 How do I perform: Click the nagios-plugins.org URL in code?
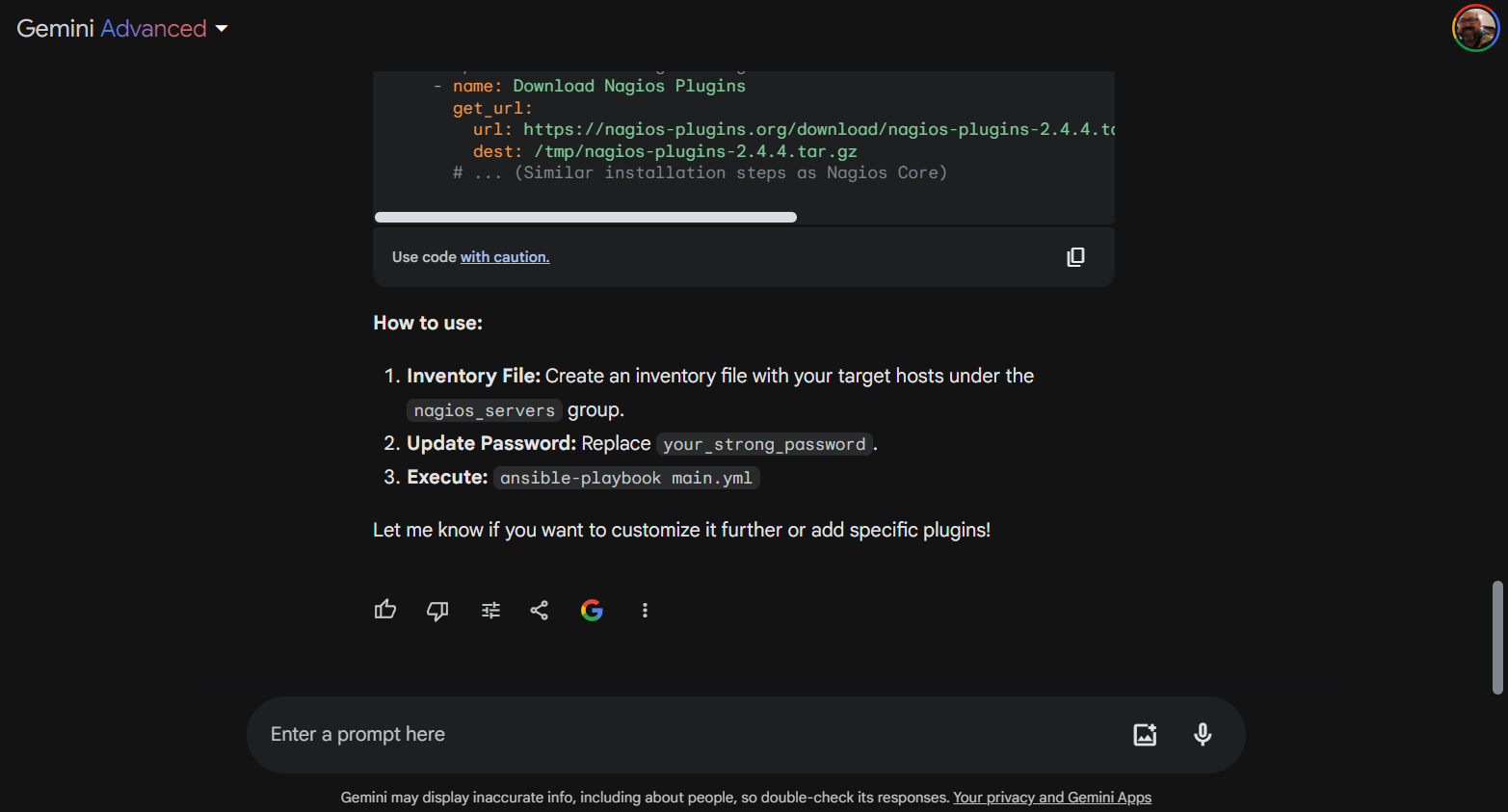tap(819, 129)
